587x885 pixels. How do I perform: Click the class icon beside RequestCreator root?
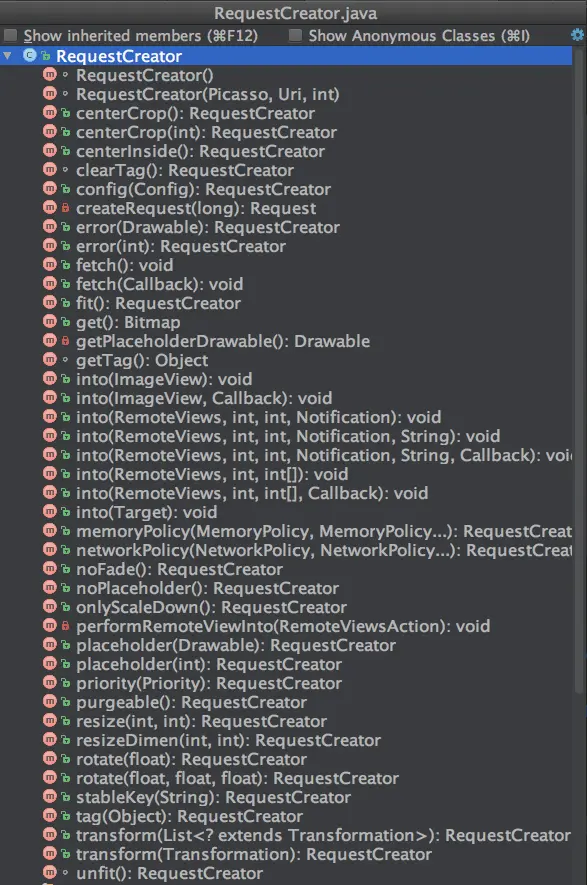[30, 55]
